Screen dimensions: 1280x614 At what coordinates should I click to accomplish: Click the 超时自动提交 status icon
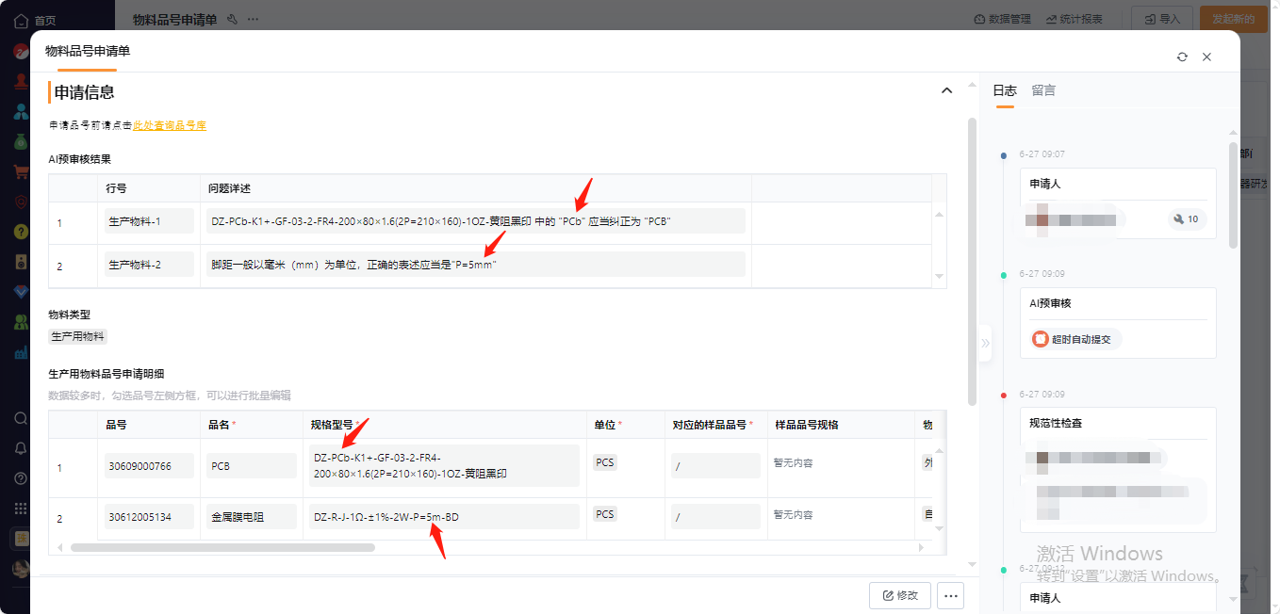pyautogui.click(x=1040, y=339)
